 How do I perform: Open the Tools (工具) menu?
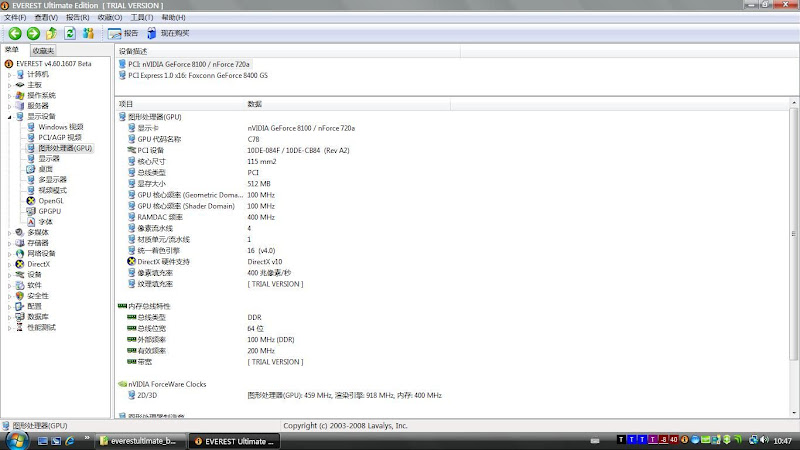pos(142,17)
